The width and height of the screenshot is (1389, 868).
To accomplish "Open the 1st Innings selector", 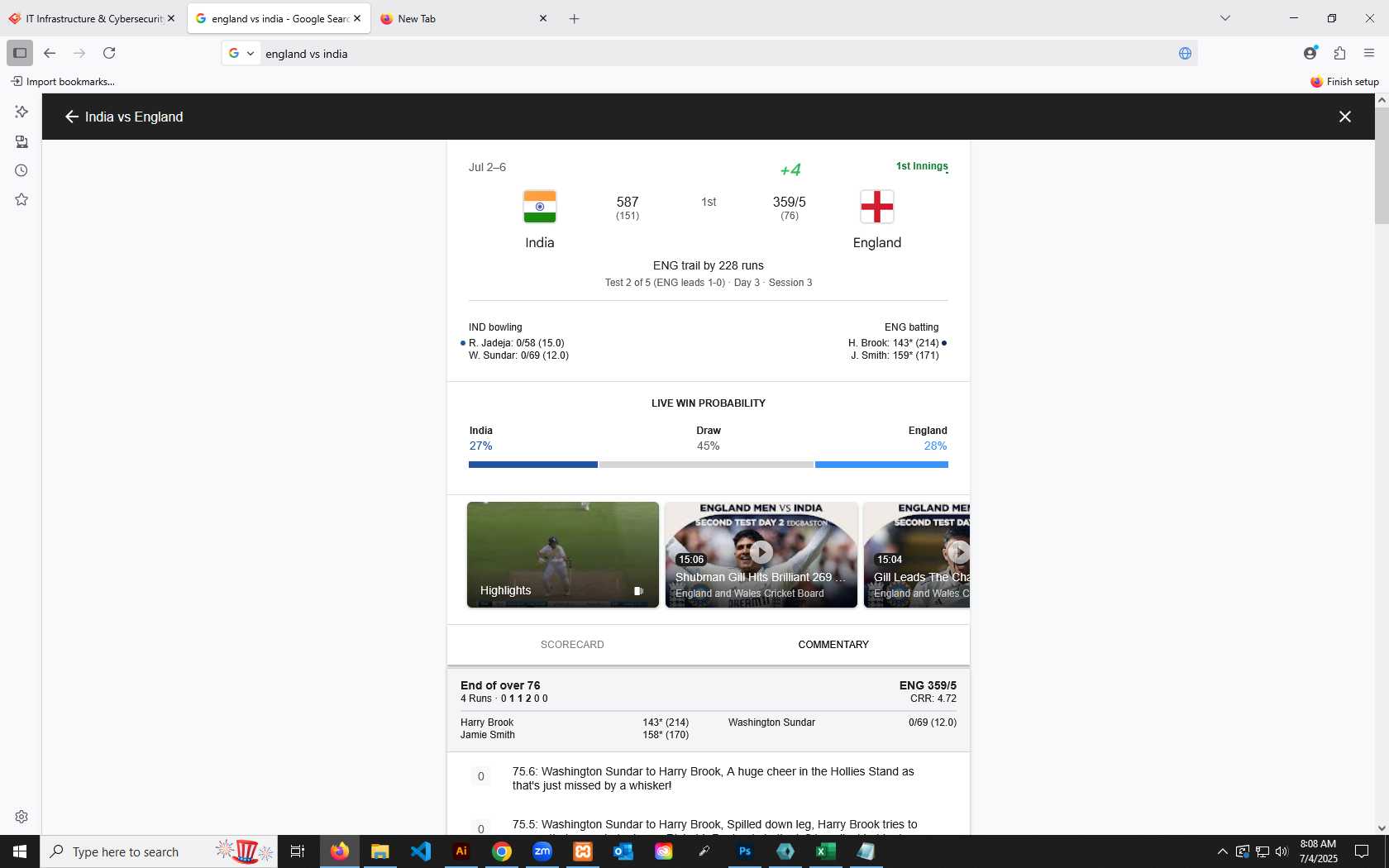I will coord(922,166).
